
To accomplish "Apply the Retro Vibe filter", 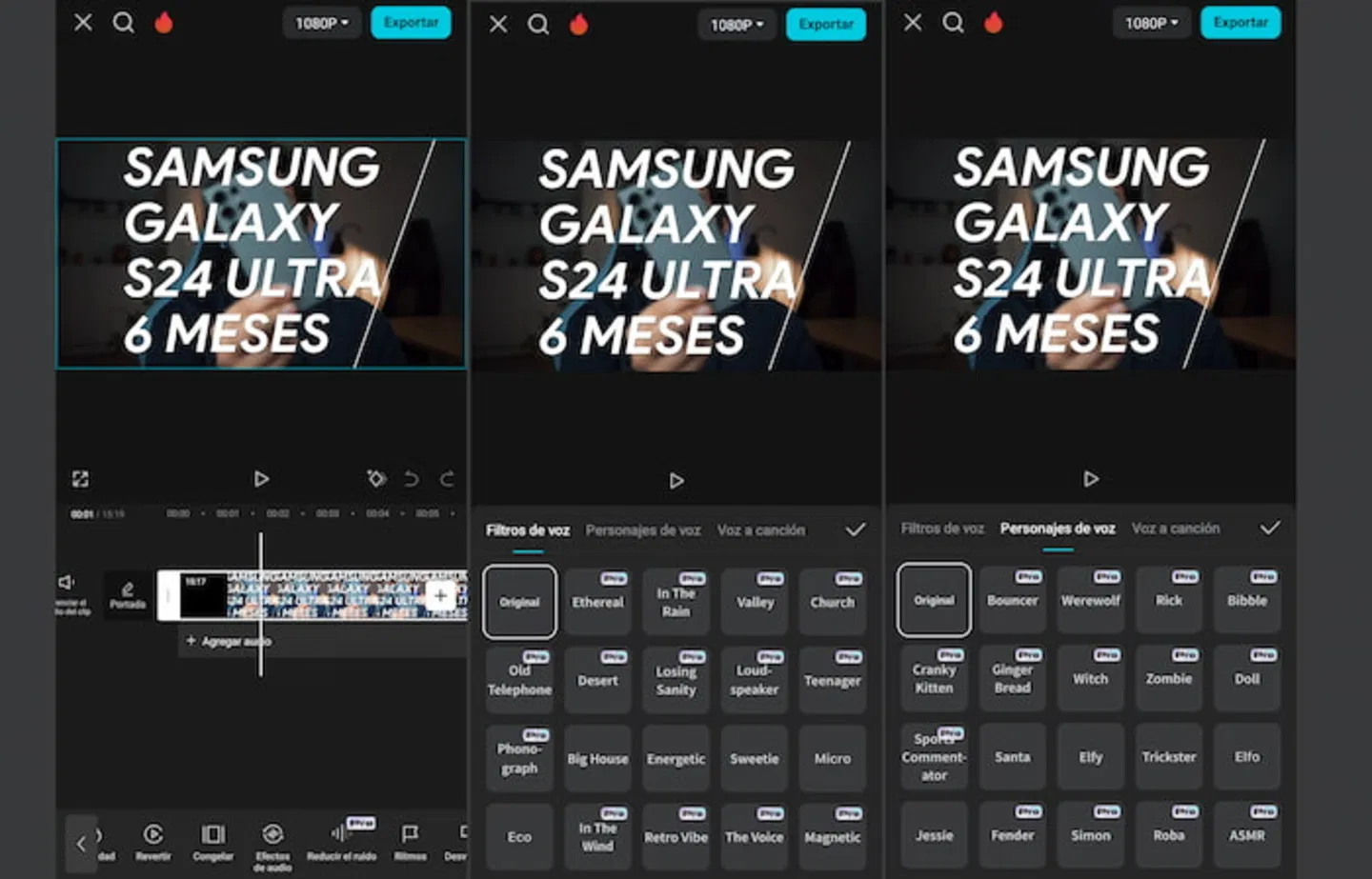I will tap(676, 837).
